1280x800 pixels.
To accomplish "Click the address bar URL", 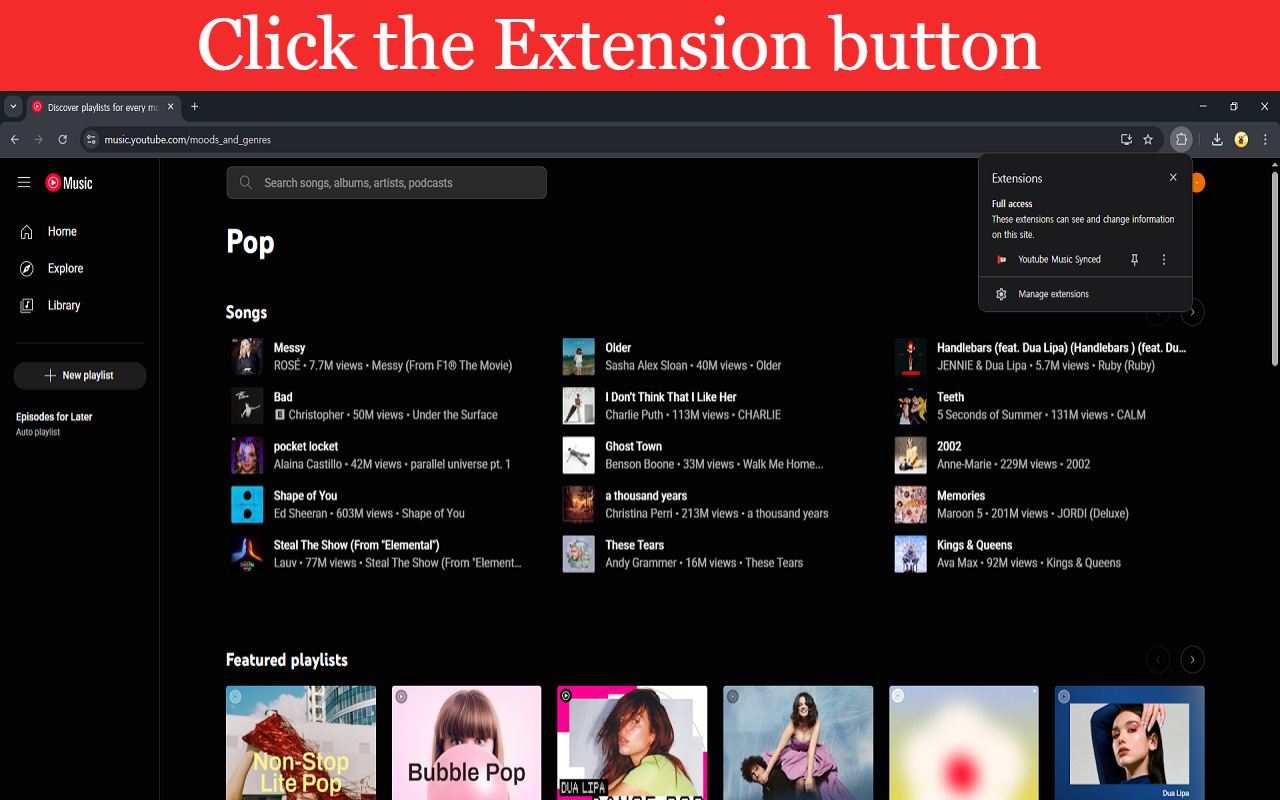I will [x=188, y=140].
